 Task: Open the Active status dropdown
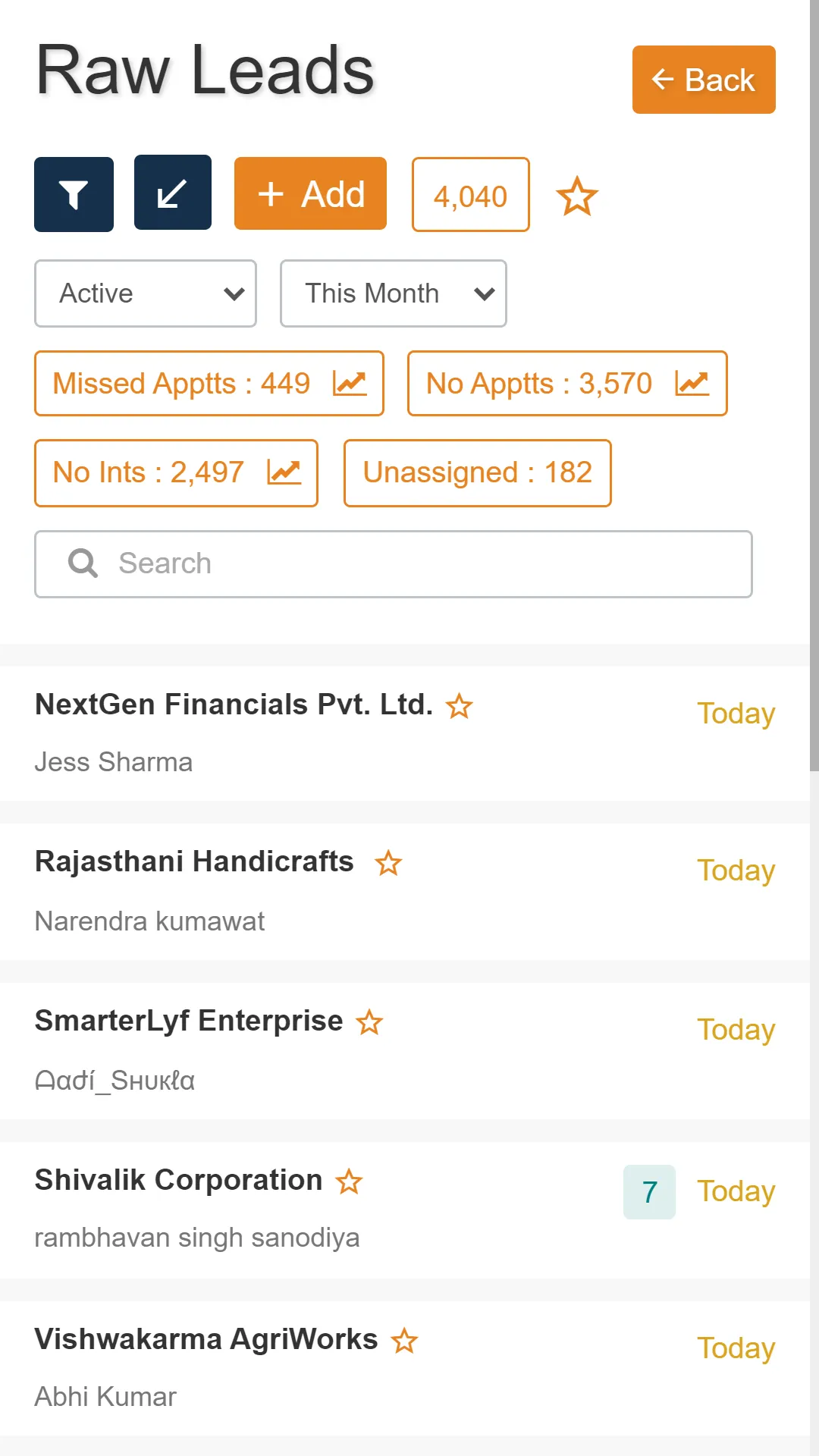coord(146,293)
